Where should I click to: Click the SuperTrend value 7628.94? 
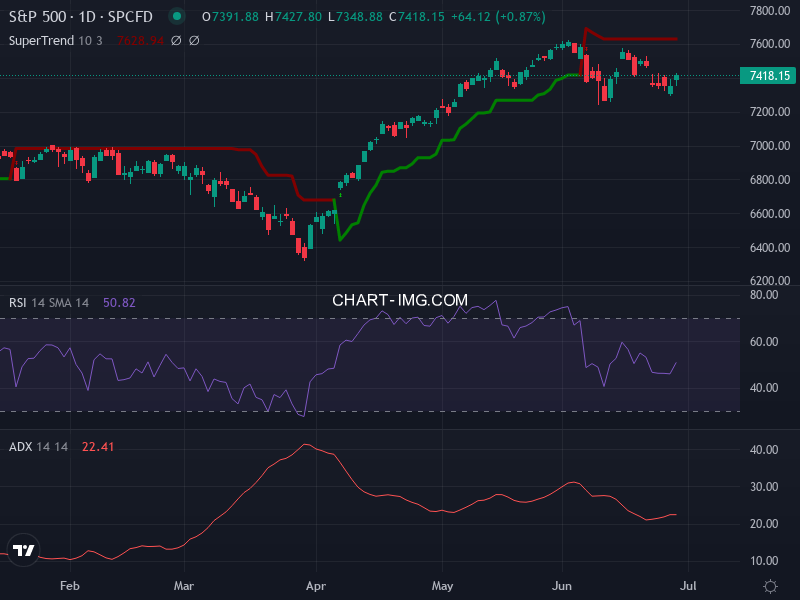(140, 40)
